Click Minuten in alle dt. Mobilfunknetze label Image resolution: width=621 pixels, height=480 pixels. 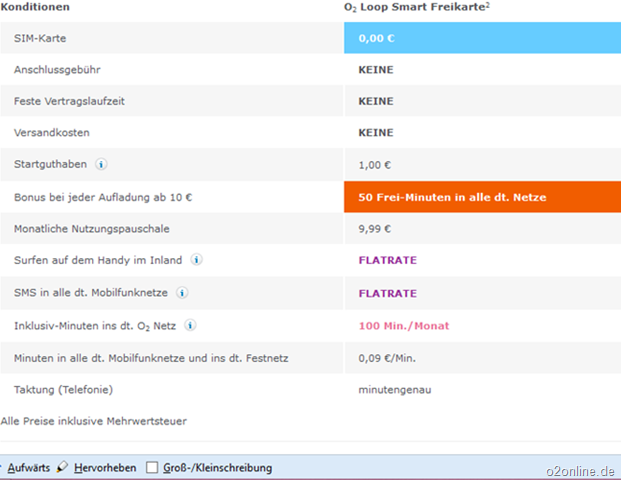tap(151, 358)
